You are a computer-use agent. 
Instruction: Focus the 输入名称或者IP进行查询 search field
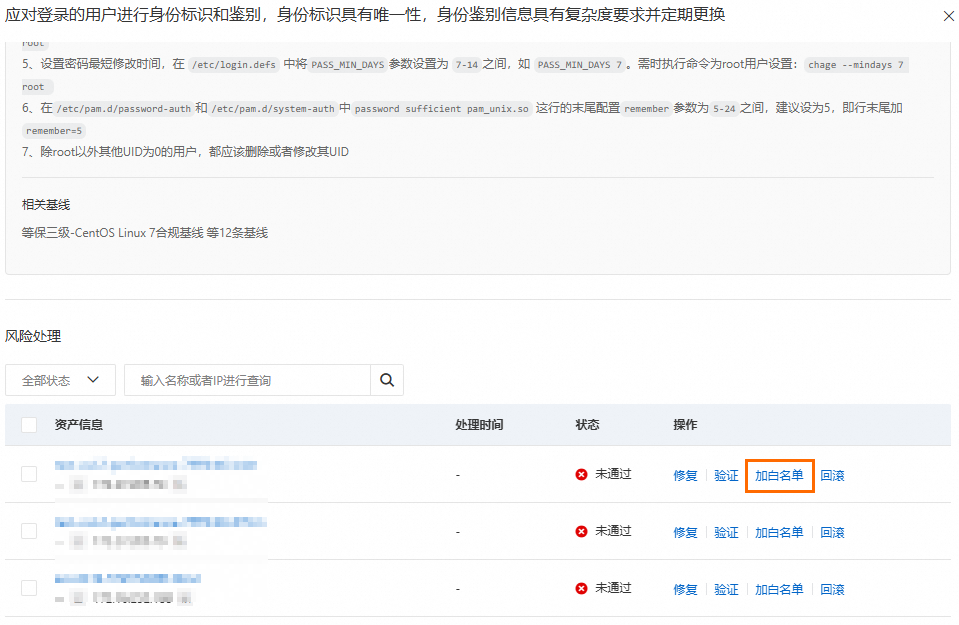[248, 380]
